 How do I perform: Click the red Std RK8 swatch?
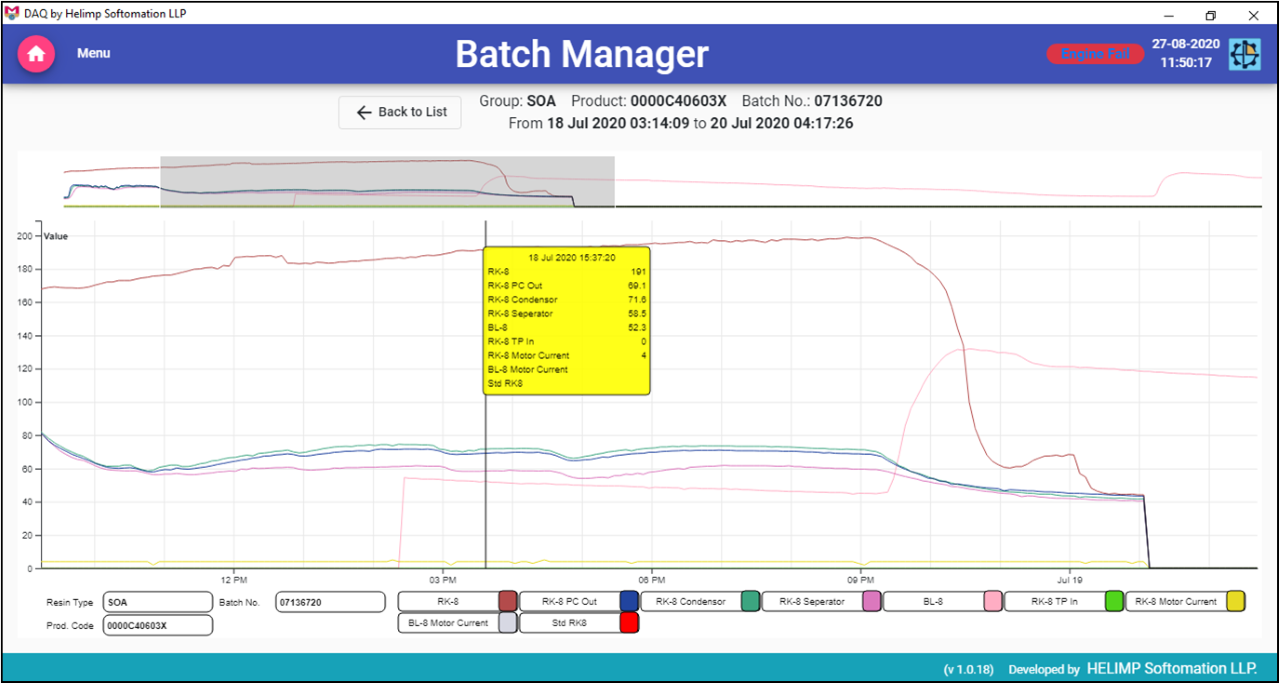tap(629, 623)
